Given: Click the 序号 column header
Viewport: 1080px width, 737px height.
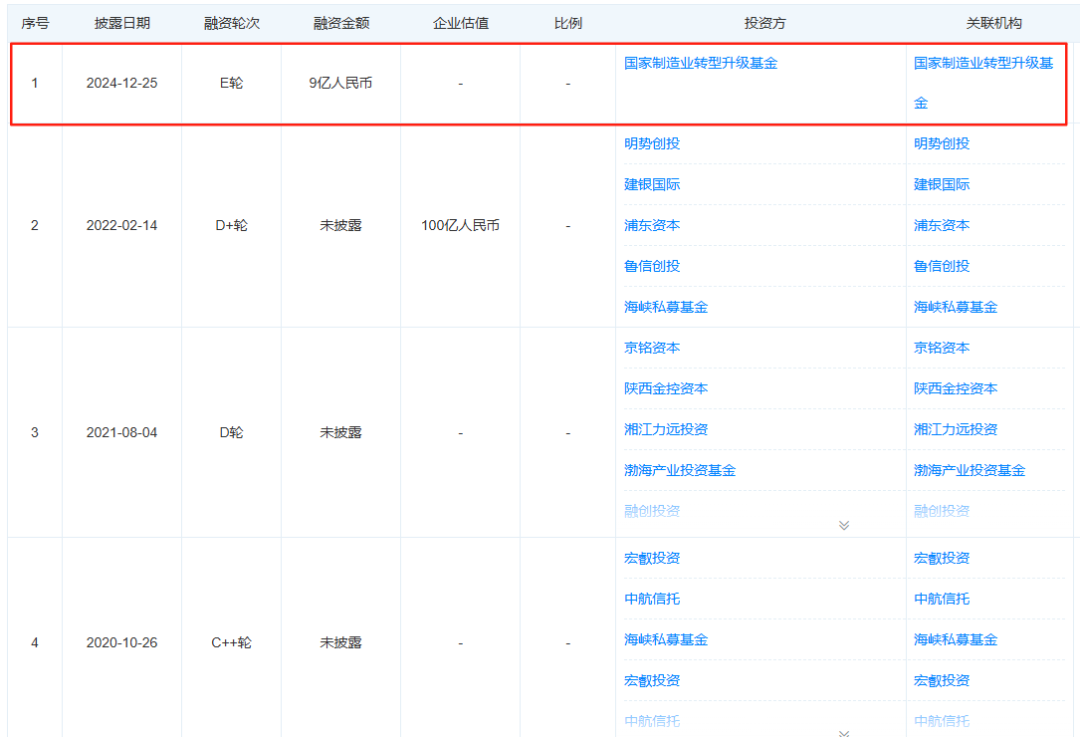Looking at the screenshot, I should 35,23.
